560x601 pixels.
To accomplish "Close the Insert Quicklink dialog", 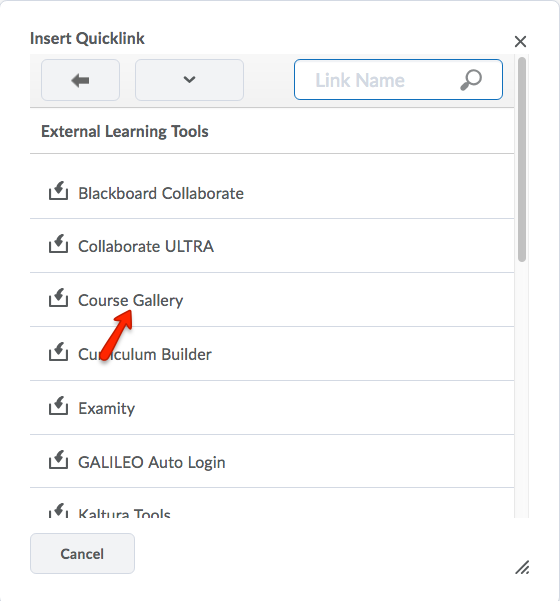I will coord(520,41).
